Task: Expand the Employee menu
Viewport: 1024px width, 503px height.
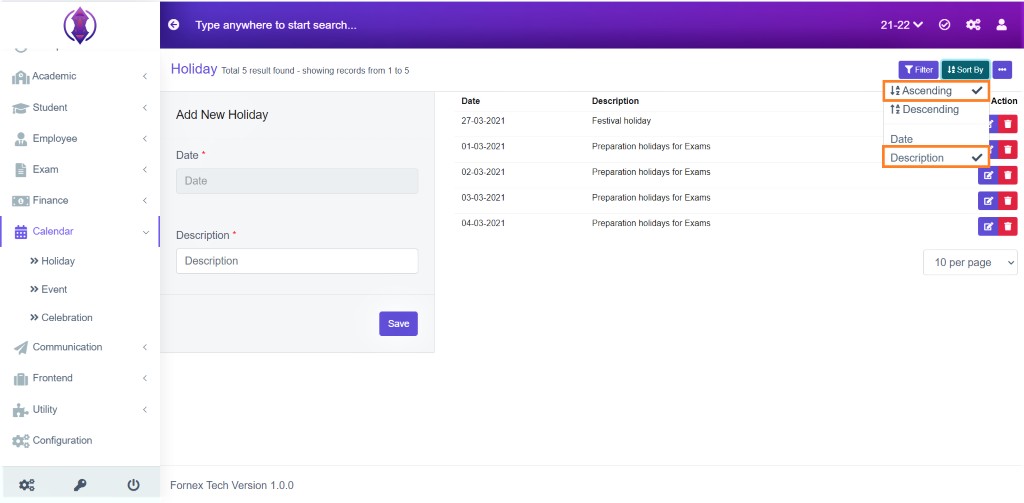Action: coord(80,138)
